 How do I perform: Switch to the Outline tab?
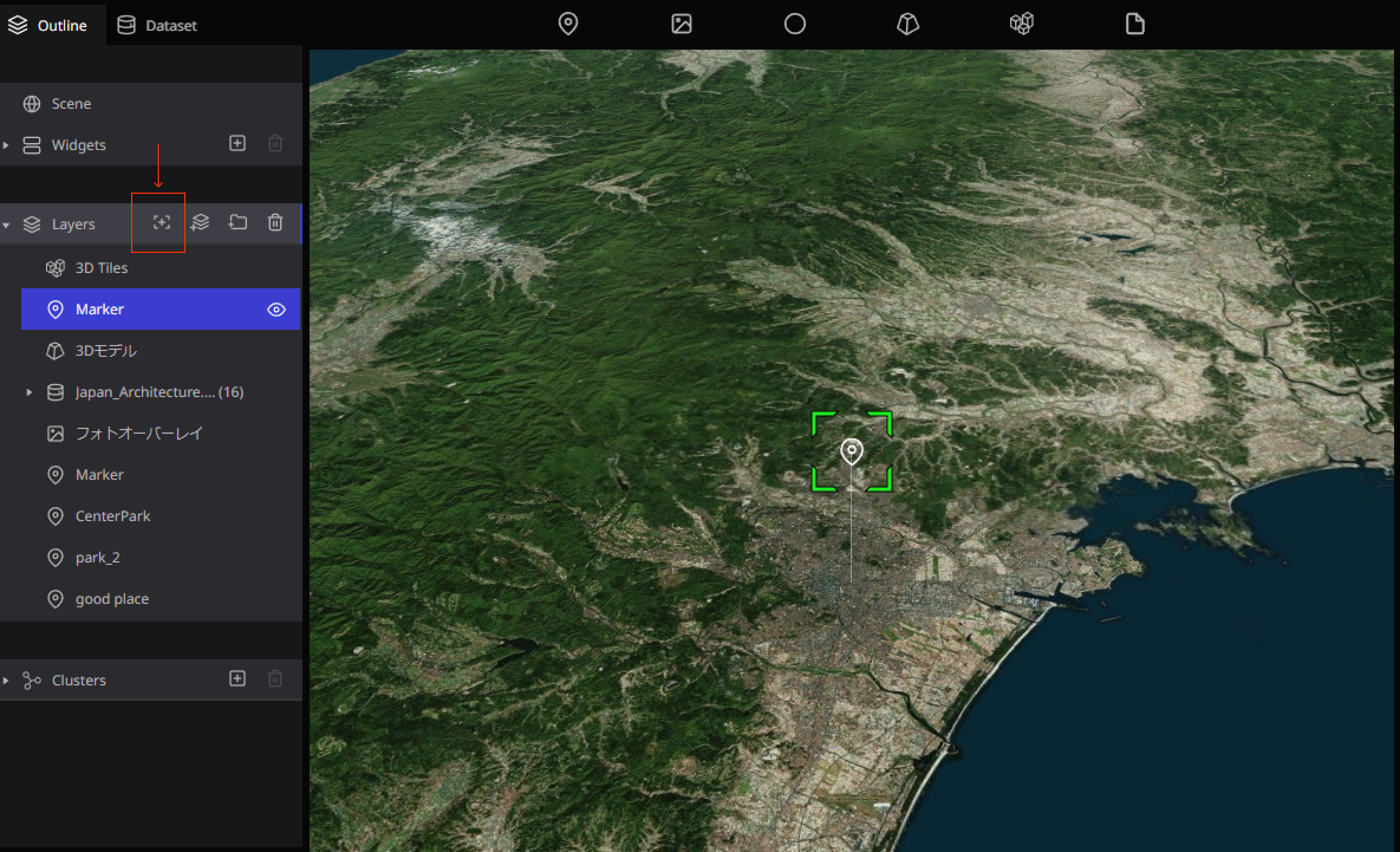[53, 25]
